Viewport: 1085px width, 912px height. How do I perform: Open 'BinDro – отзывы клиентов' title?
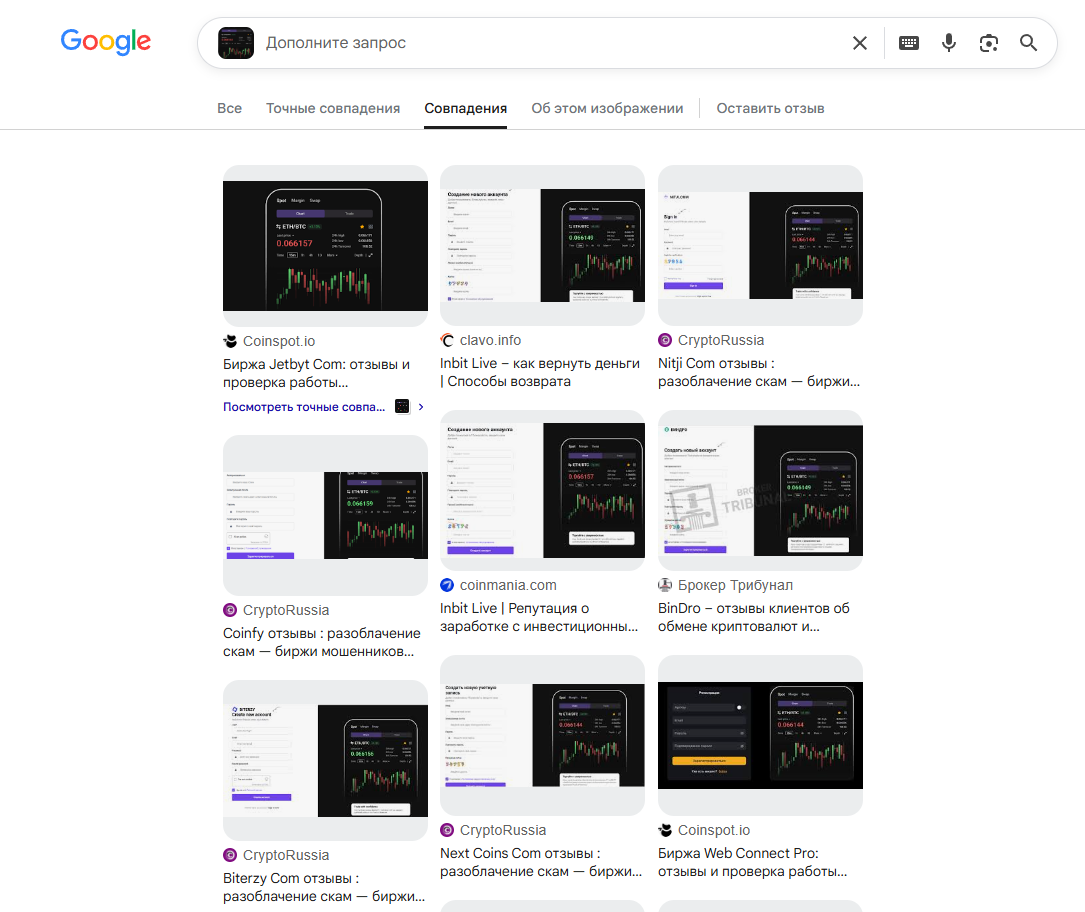754,617
